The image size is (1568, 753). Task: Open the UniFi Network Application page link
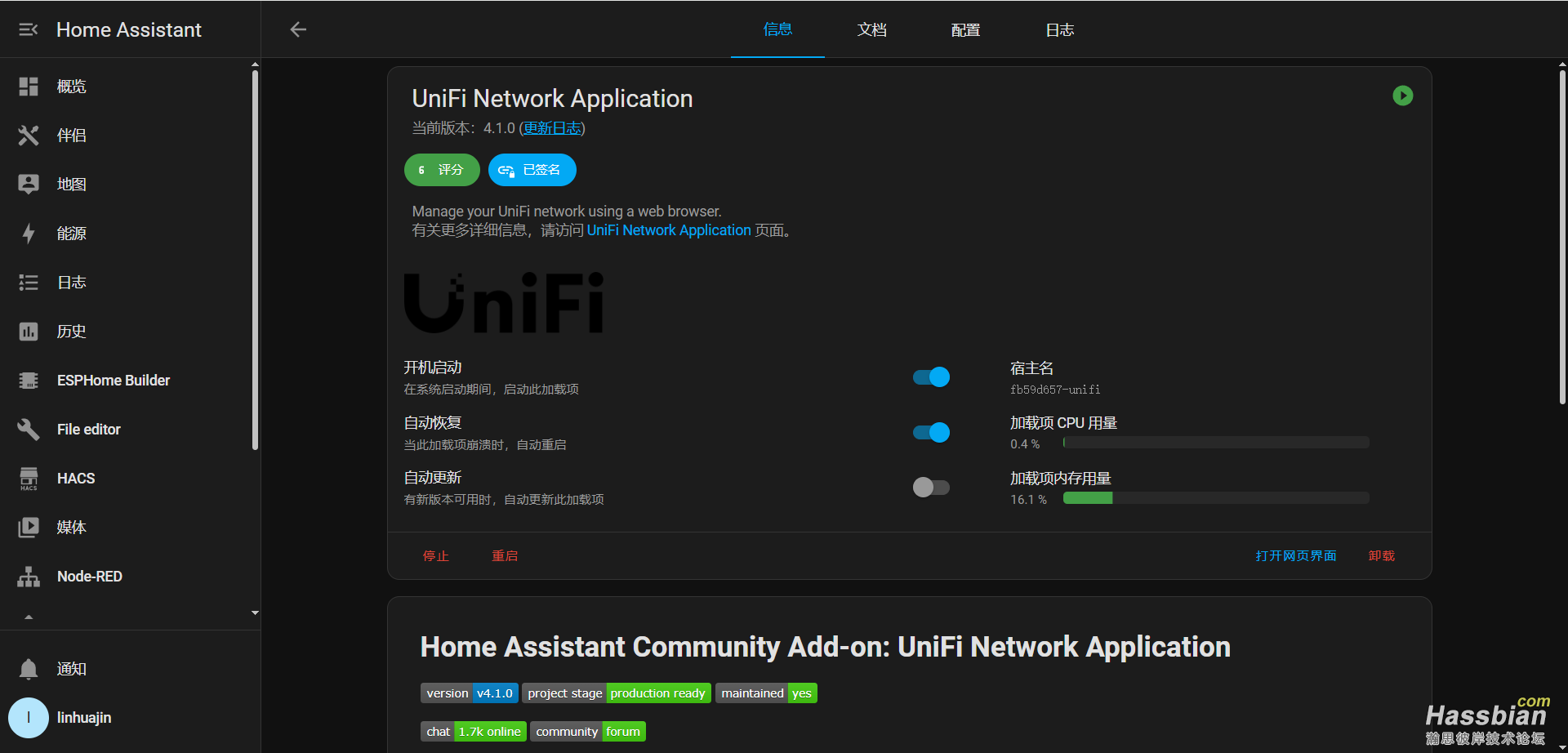[669, 230]
